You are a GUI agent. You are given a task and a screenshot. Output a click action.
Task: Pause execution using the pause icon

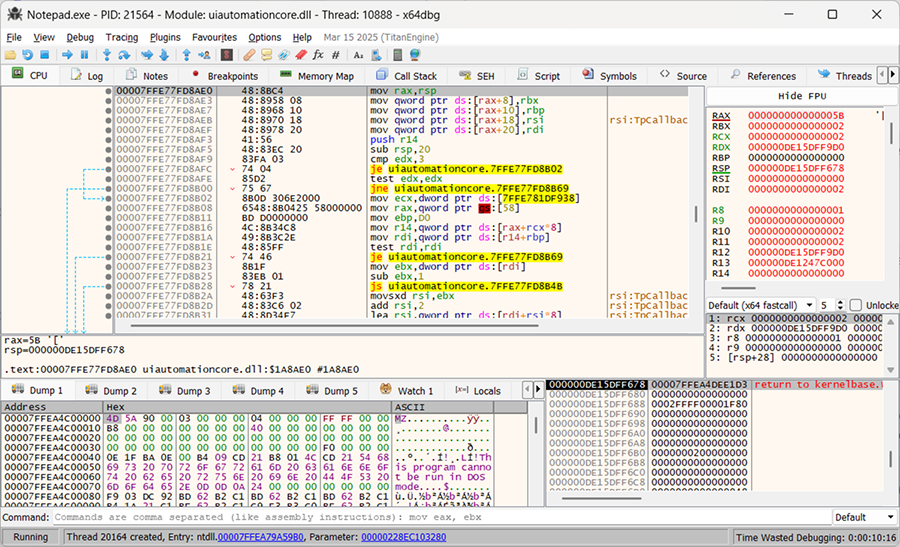84,55
